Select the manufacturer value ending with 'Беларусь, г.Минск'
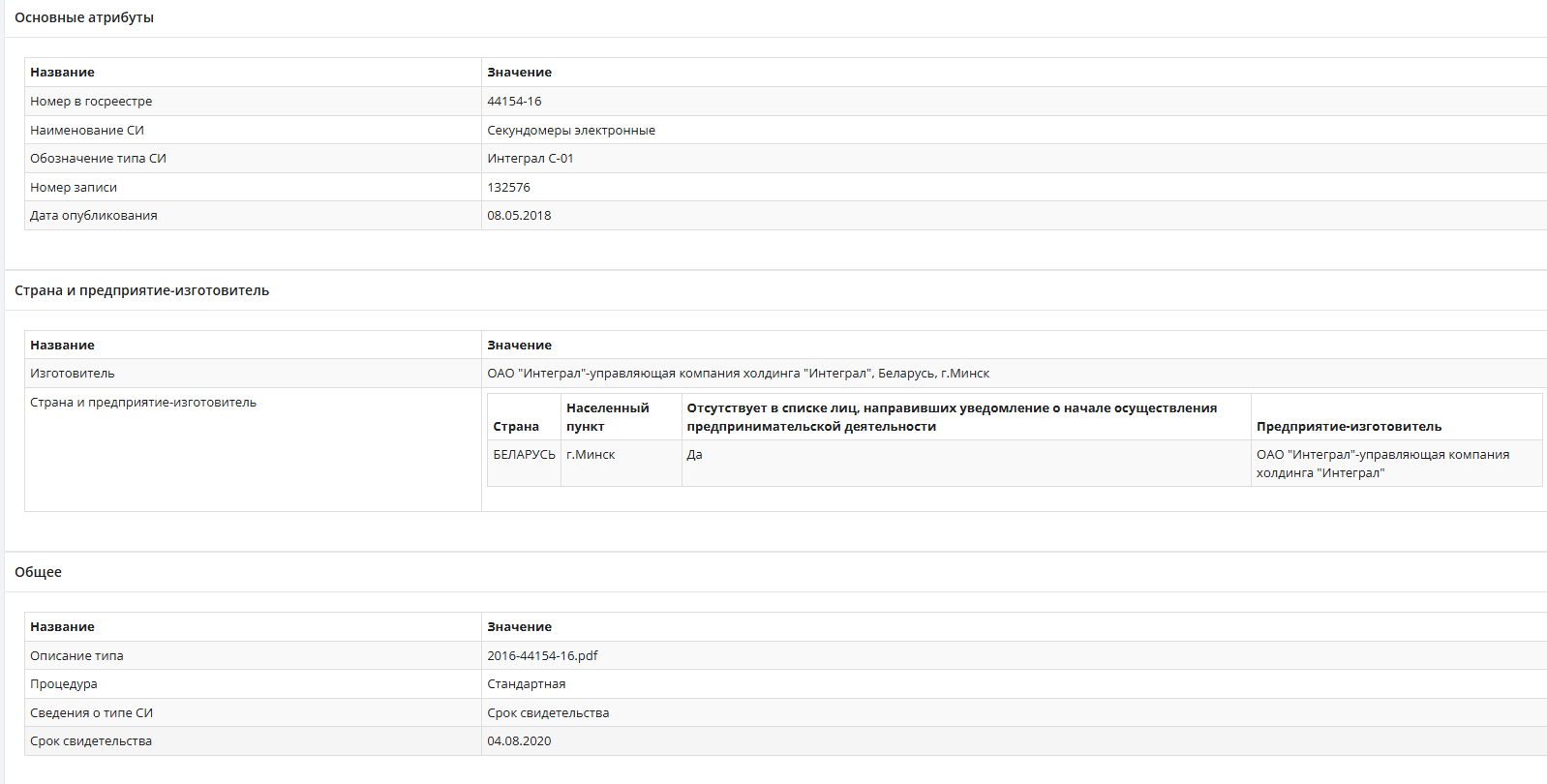 pos(738,374)
